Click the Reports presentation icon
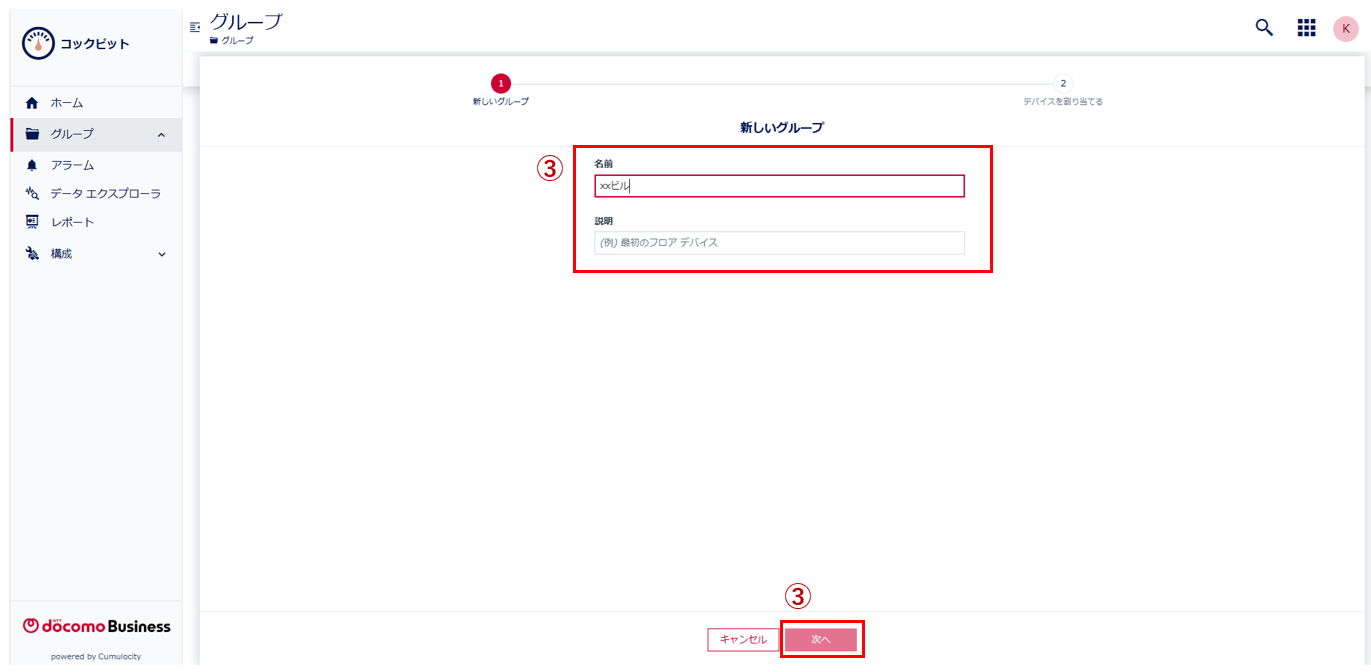This screenshot has width=1371, height=672. 32,222
